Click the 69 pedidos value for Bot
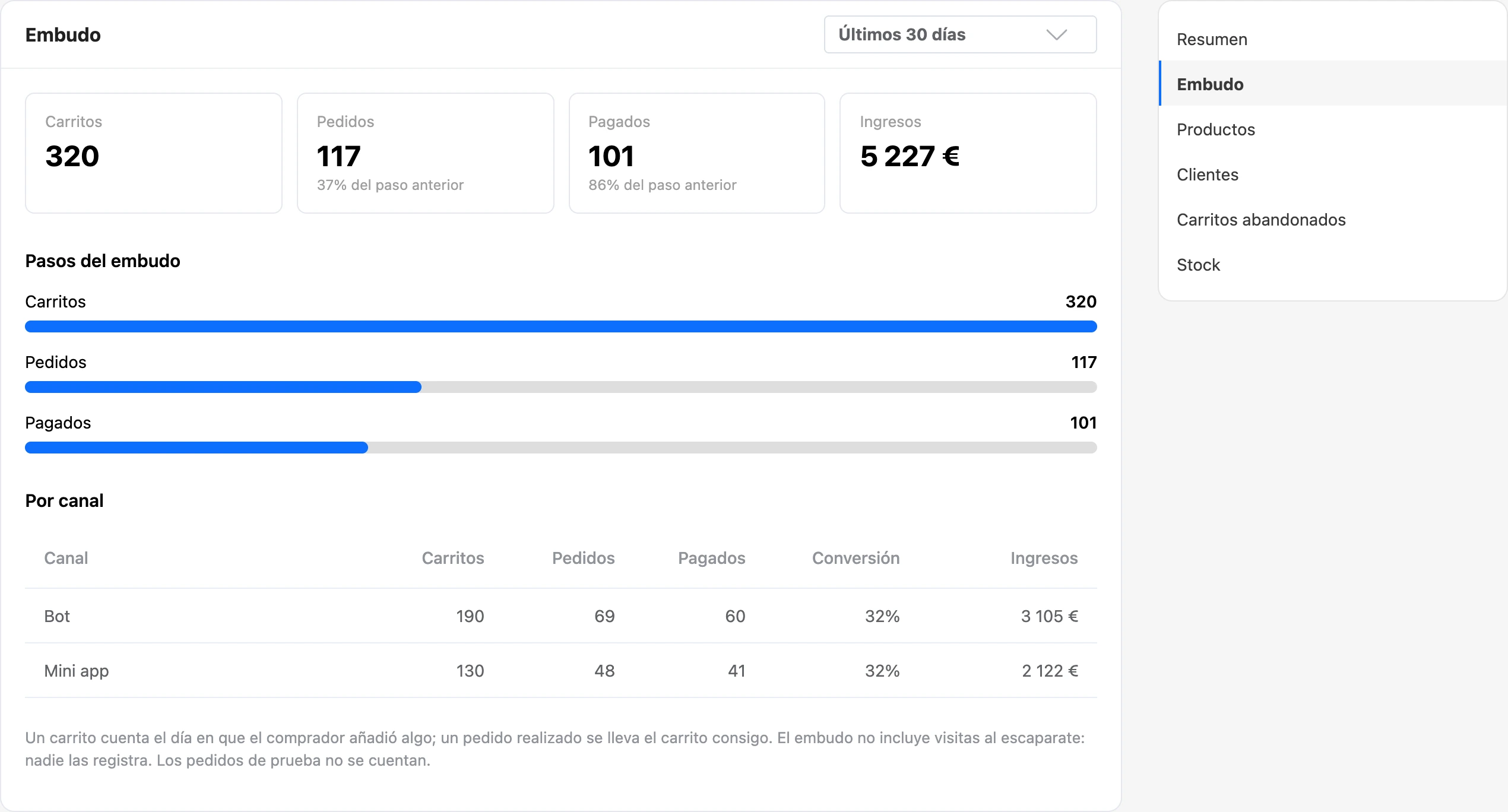Screen dimensions: 1508x812 point(604,616)
